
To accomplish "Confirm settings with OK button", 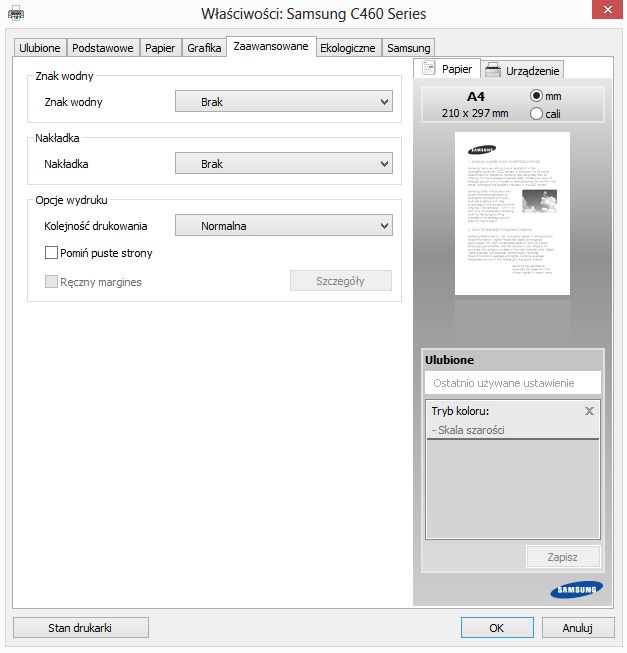I will pyautogui.click(x=497, y=628).
